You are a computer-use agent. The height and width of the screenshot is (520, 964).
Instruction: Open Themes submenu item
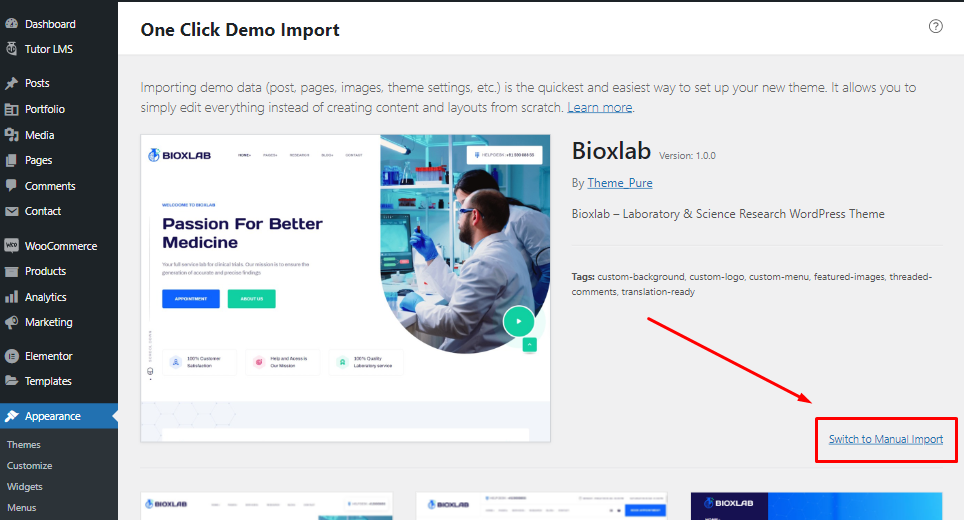click(23, 444)
